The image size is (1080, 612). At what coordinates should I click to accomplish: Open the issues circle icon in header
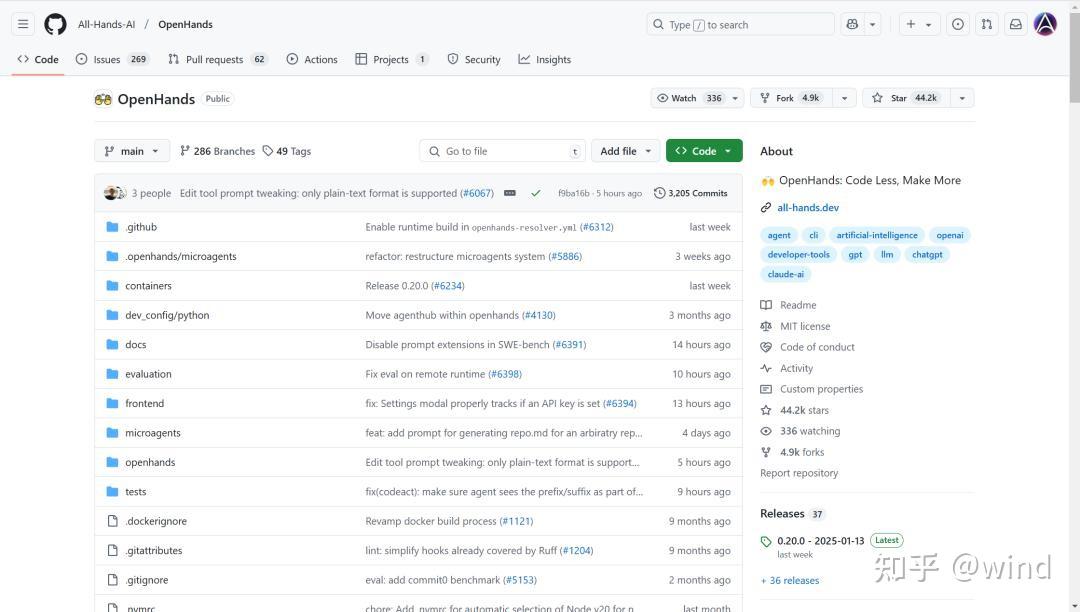tap(957, 24)
